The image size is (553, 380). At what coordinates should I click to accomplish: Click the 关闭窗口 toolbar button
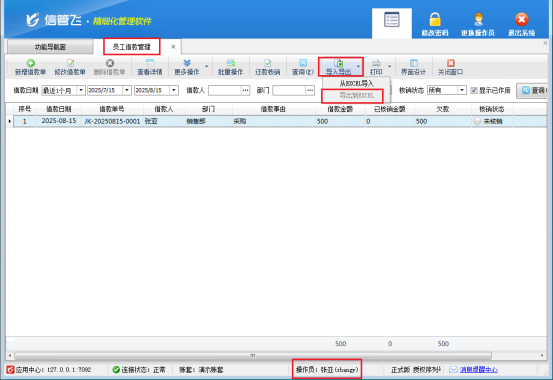tap(450, 67)
